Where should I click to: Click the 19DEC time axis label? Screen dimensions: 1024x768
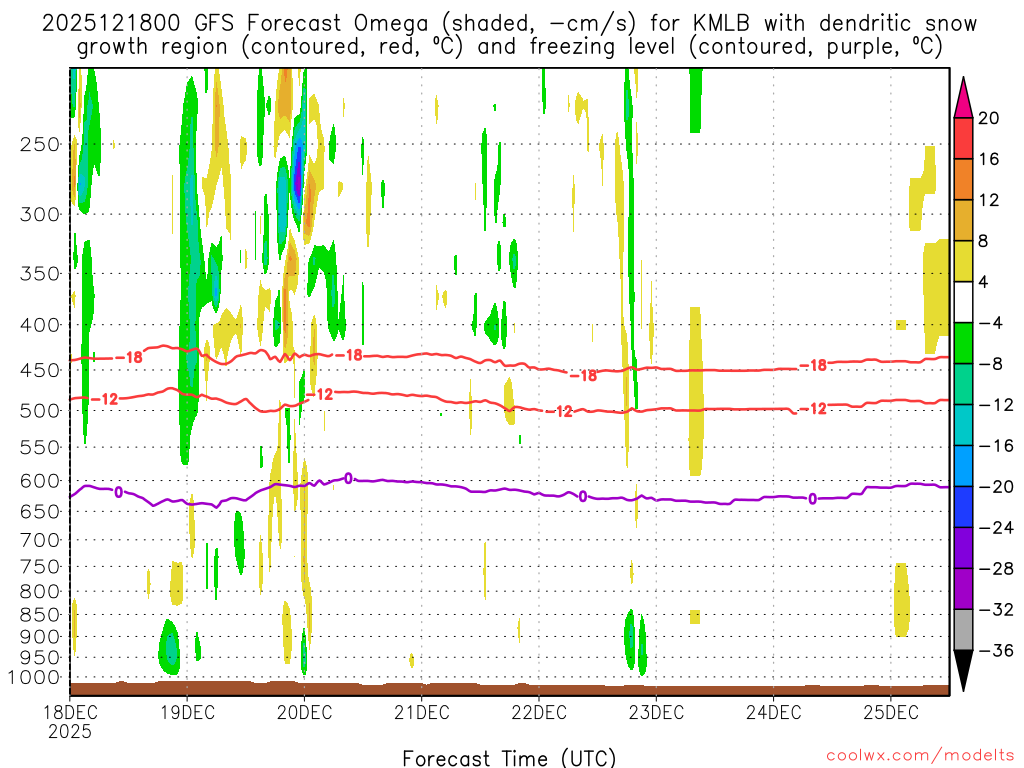point(187,712)
